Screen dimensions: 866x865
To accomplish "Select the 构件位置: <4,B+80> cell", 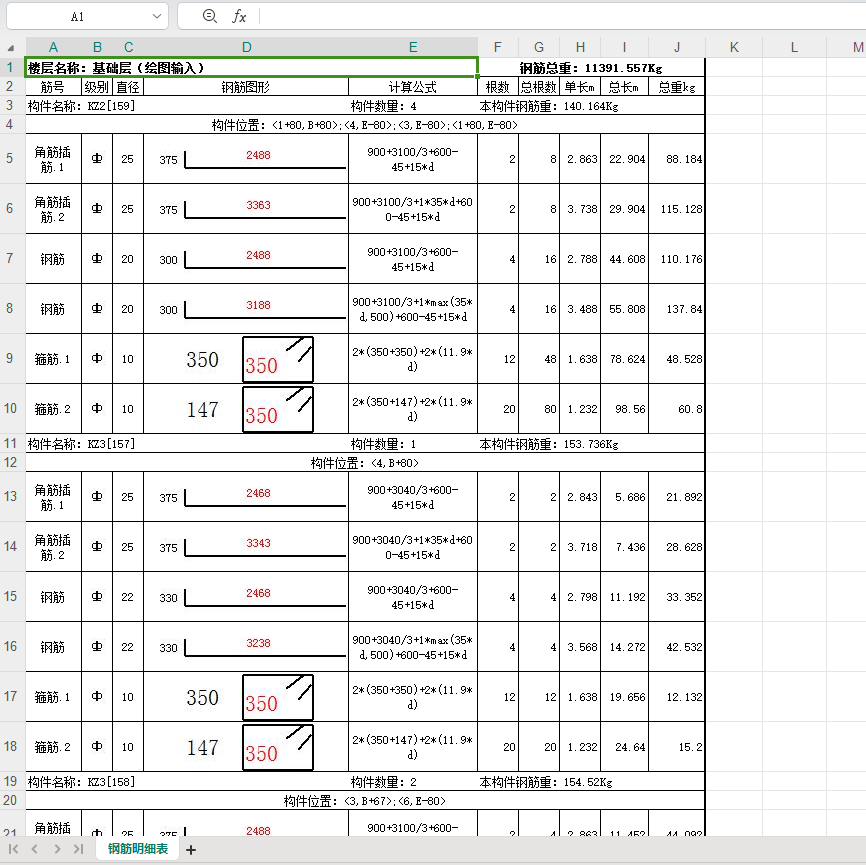I will coord(365,462).
